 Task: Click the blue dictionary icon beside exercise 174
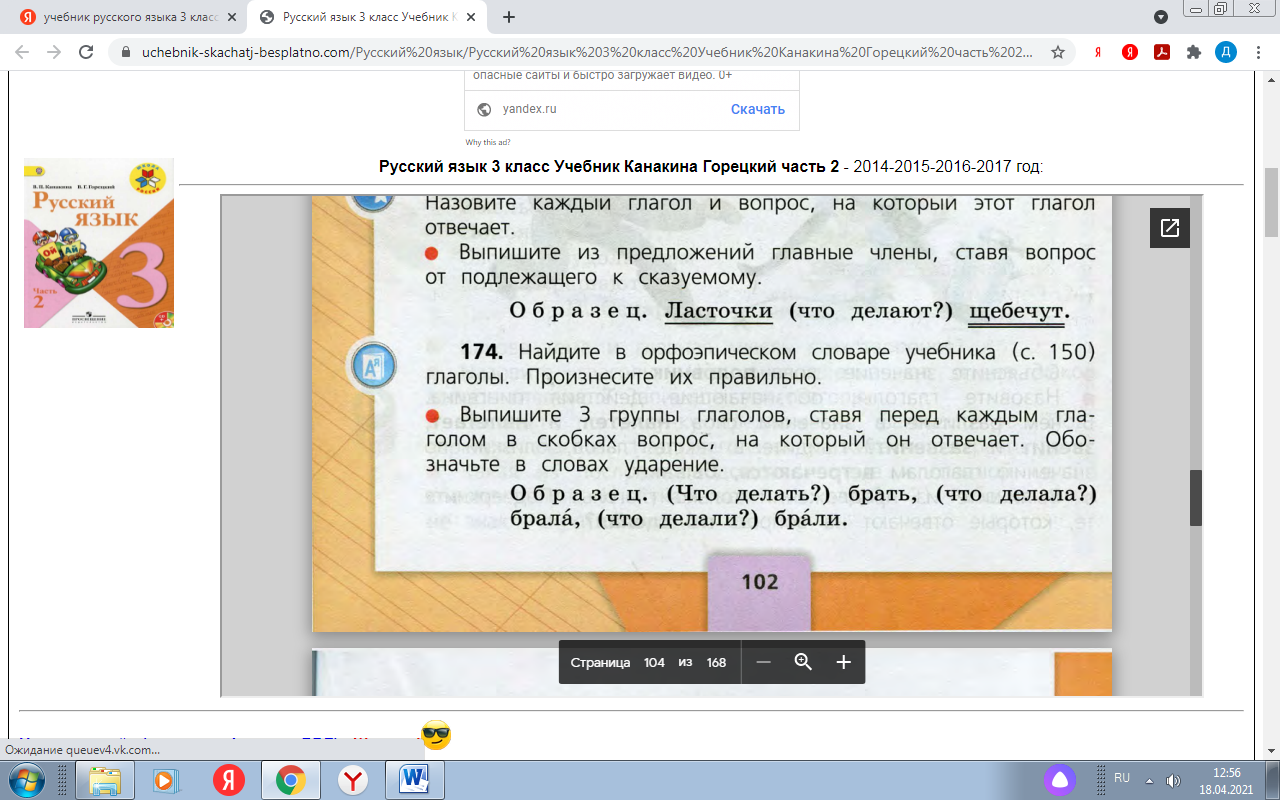[x=371, y=366]
